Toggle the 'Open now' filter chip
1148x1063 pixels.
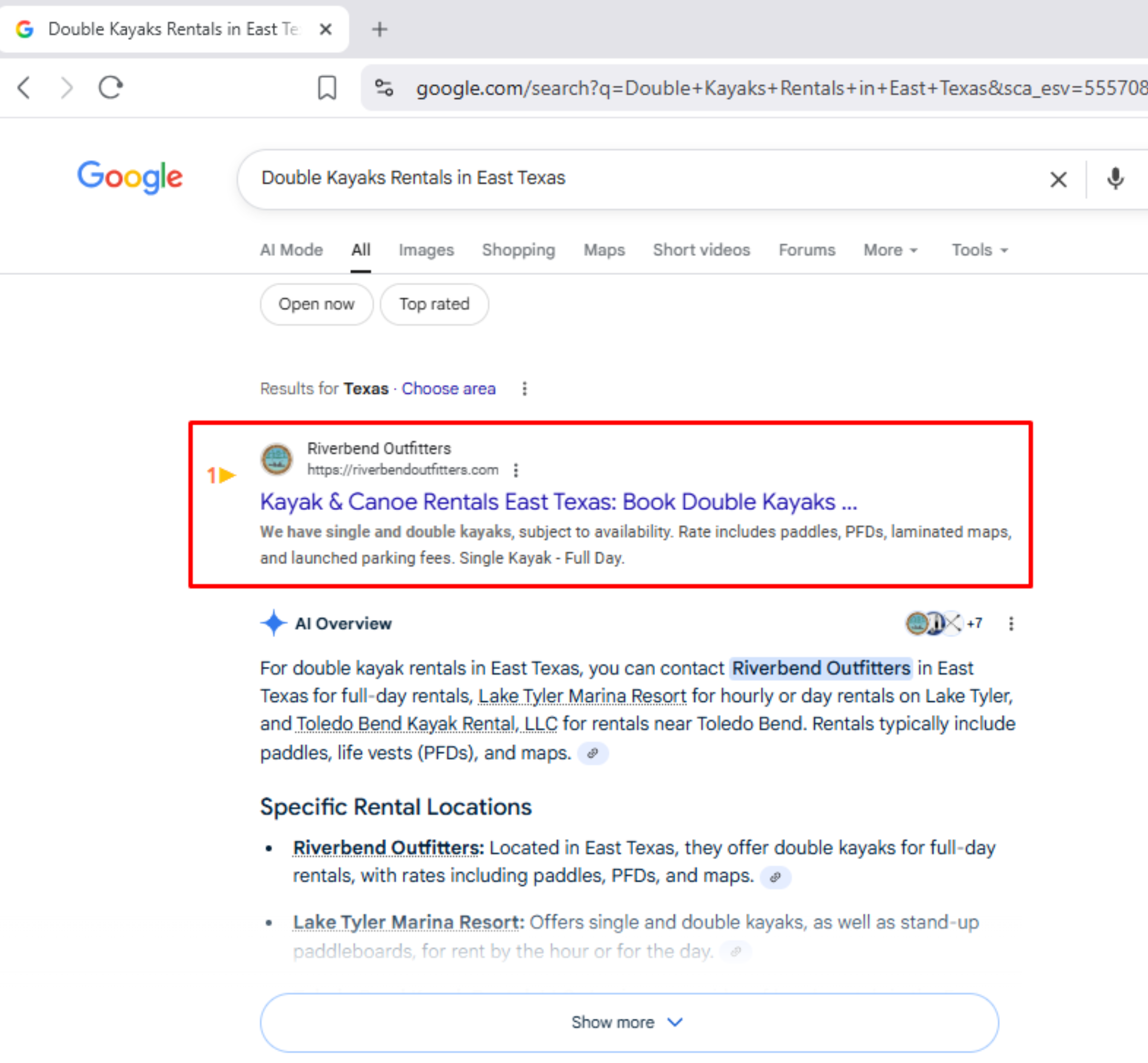pos(316,303)
